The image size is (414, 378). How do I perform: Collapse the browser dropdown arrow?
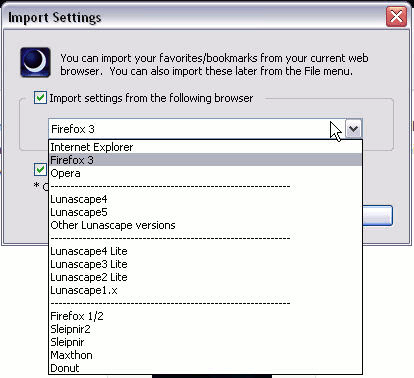tap(353, 129)
